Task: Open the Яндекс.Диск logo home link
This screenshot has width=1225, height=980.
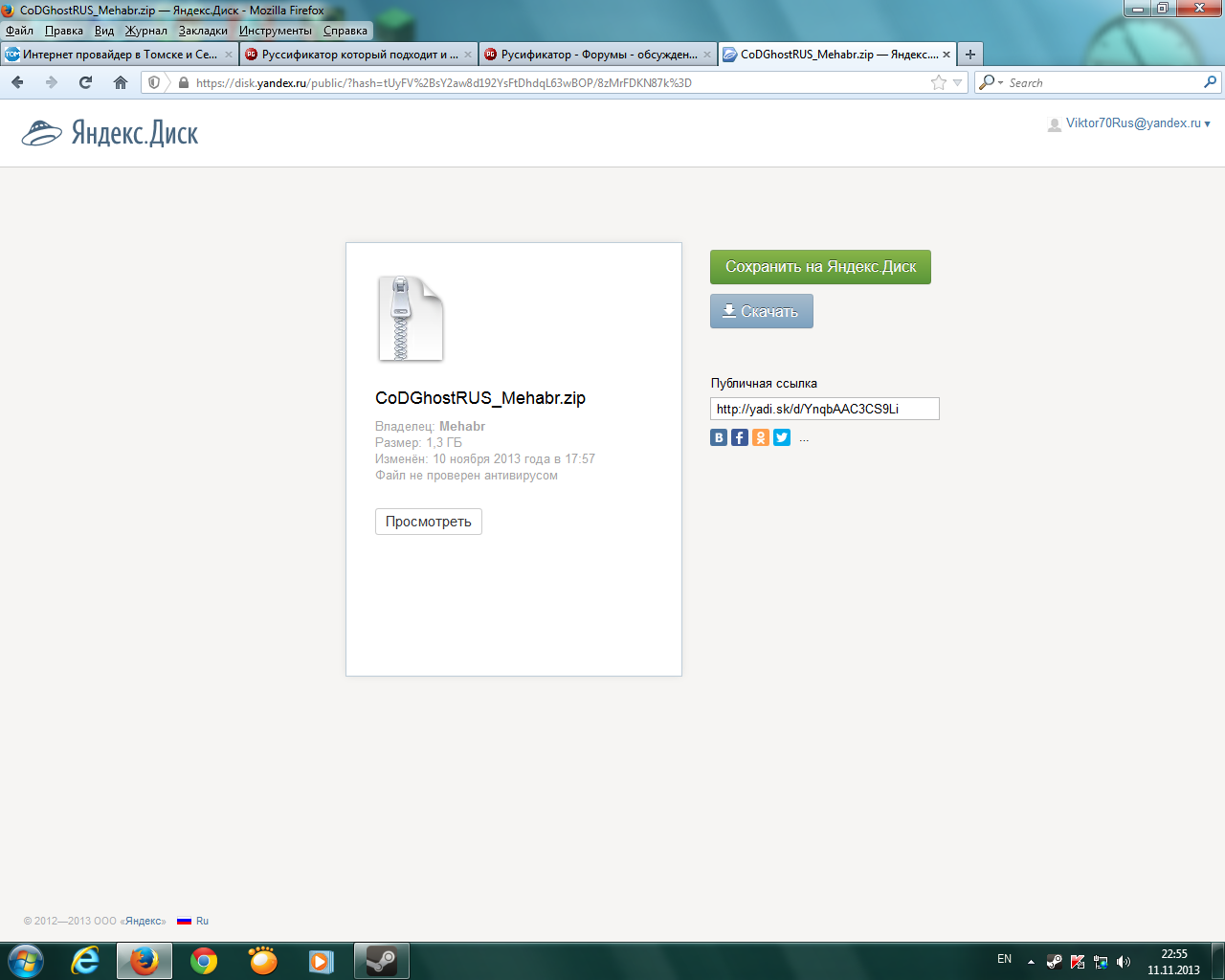Action: click(x=110, y=132)
